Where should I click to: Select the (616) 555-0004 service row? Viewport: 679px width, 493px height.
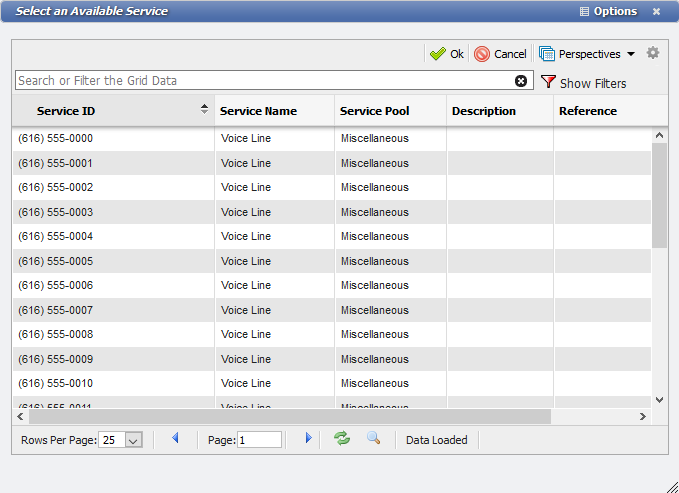click(x=56, y=237)
